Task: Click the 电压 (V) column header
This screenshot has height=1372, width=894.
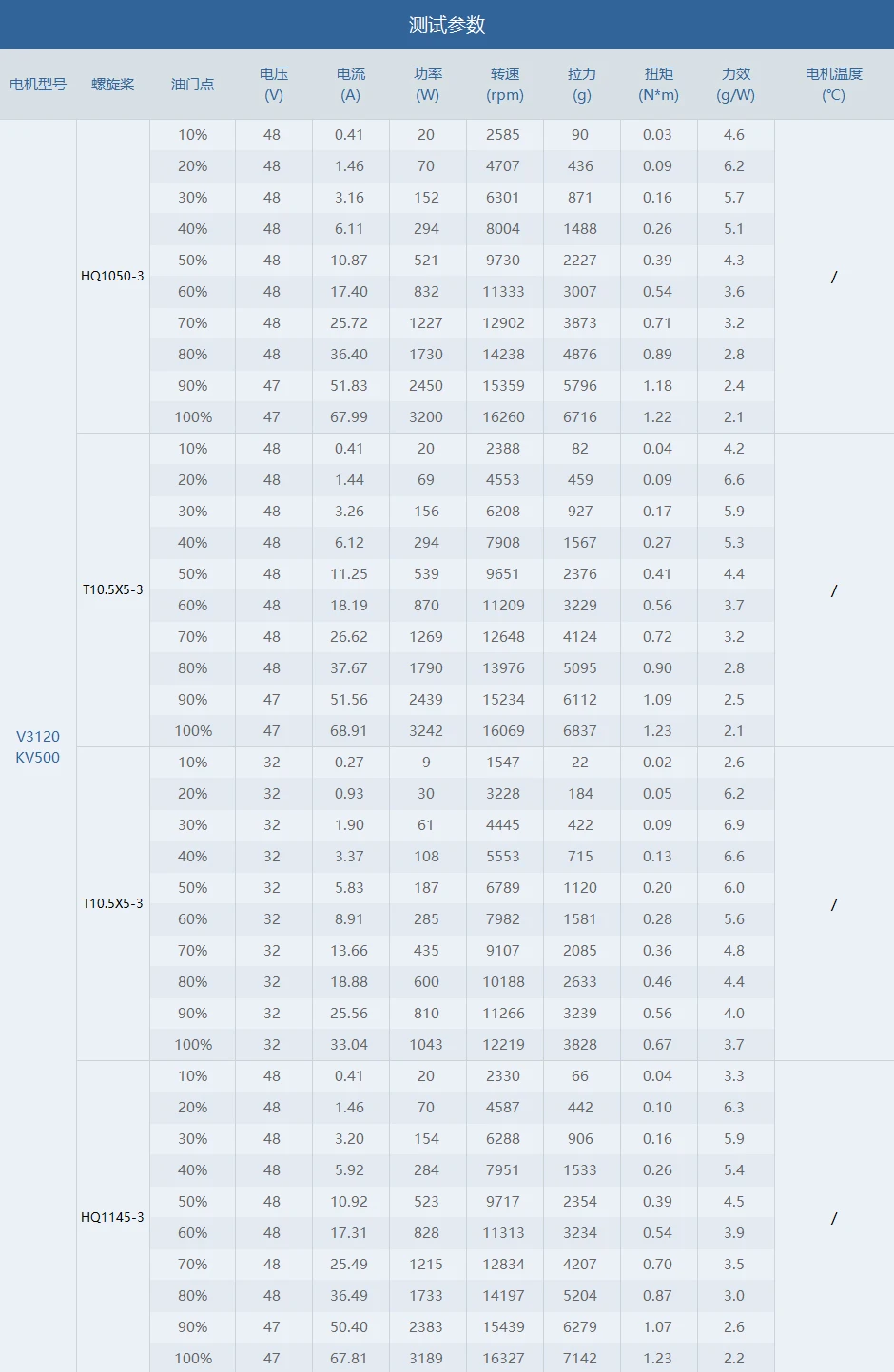Action: coord(274,85)
